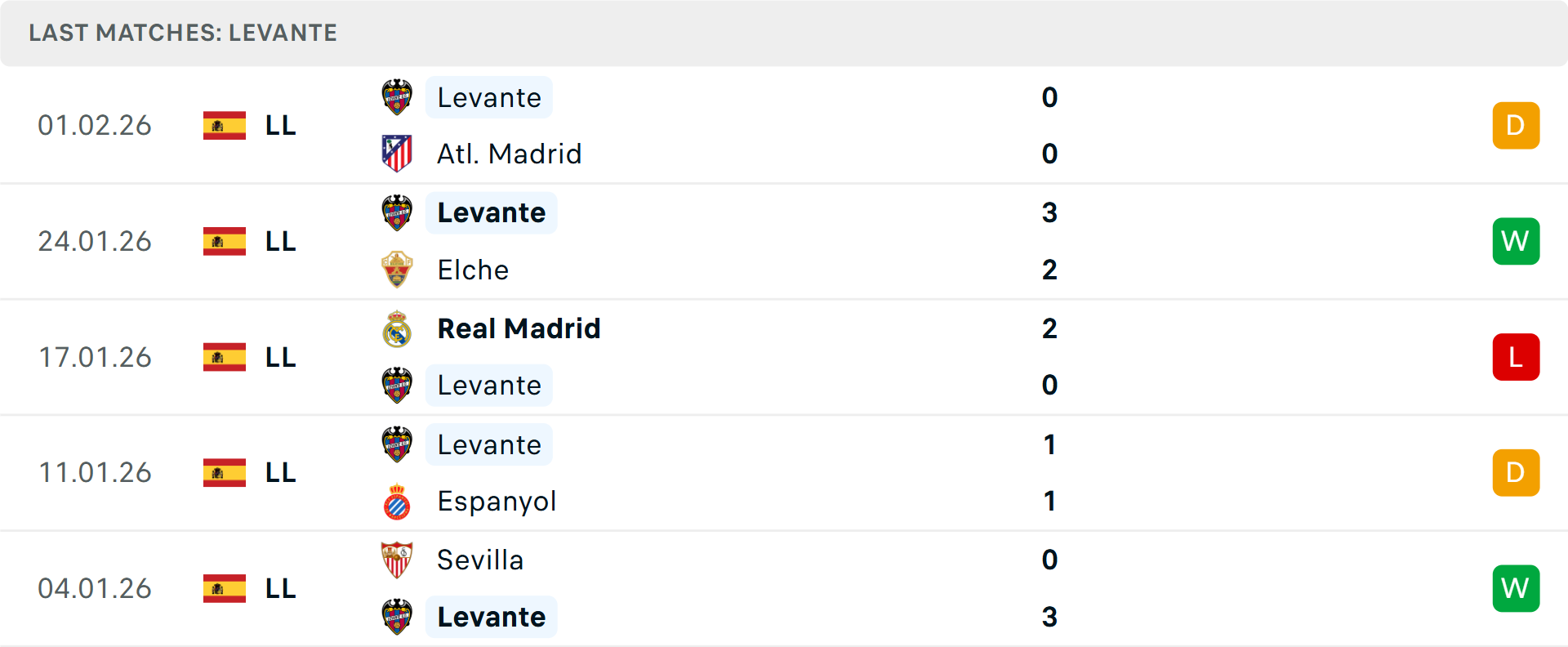Click Spain flag on the 04.01.26 row
This screenshot has height=647, width=1568.
tap(225, 588)
